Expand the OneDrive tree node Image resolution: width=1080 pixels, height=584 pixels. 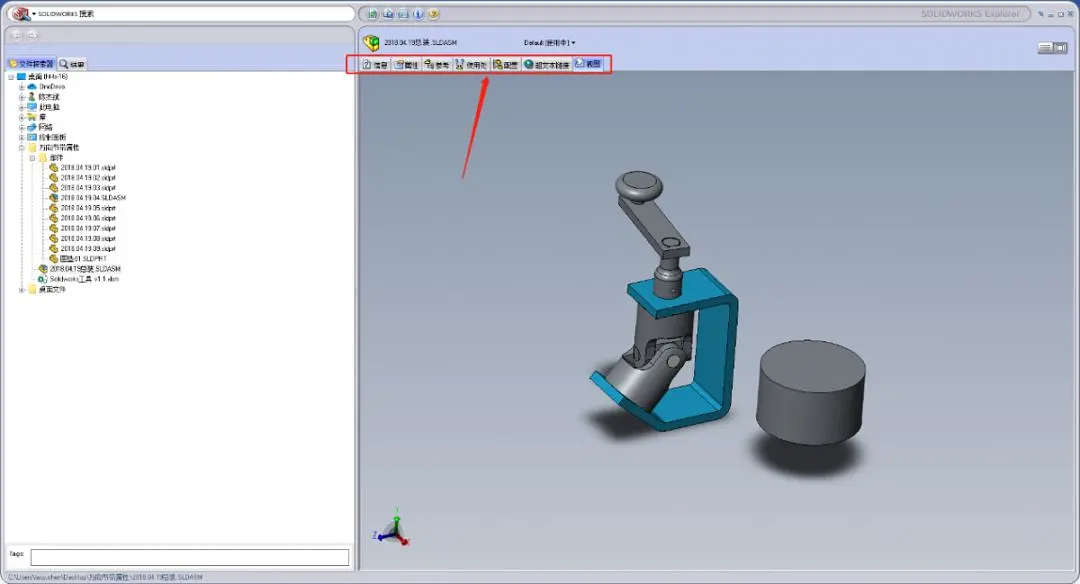pos(21,87)
